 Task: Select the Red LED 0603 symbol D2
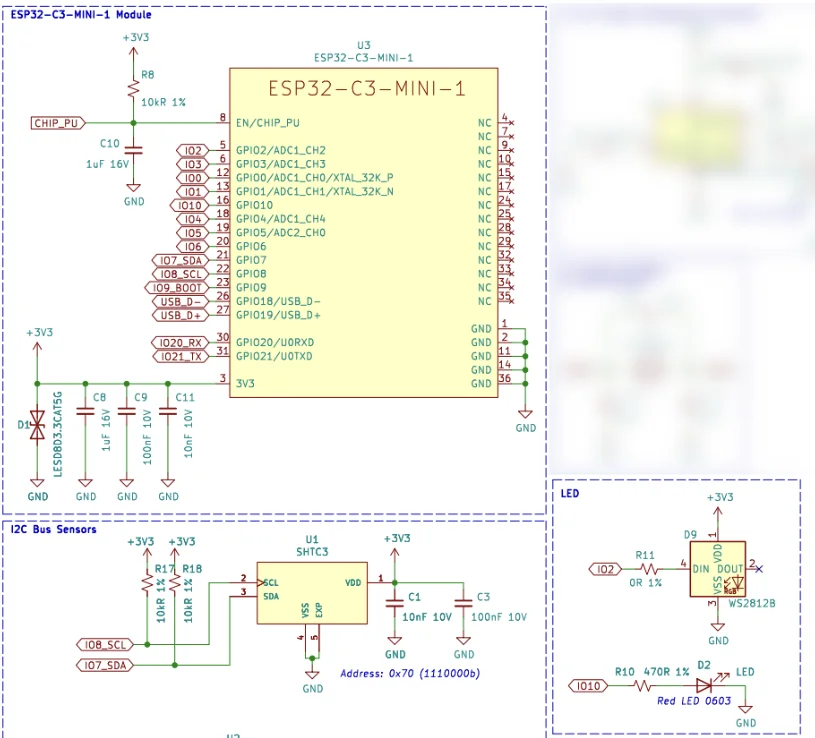(705, 685)
